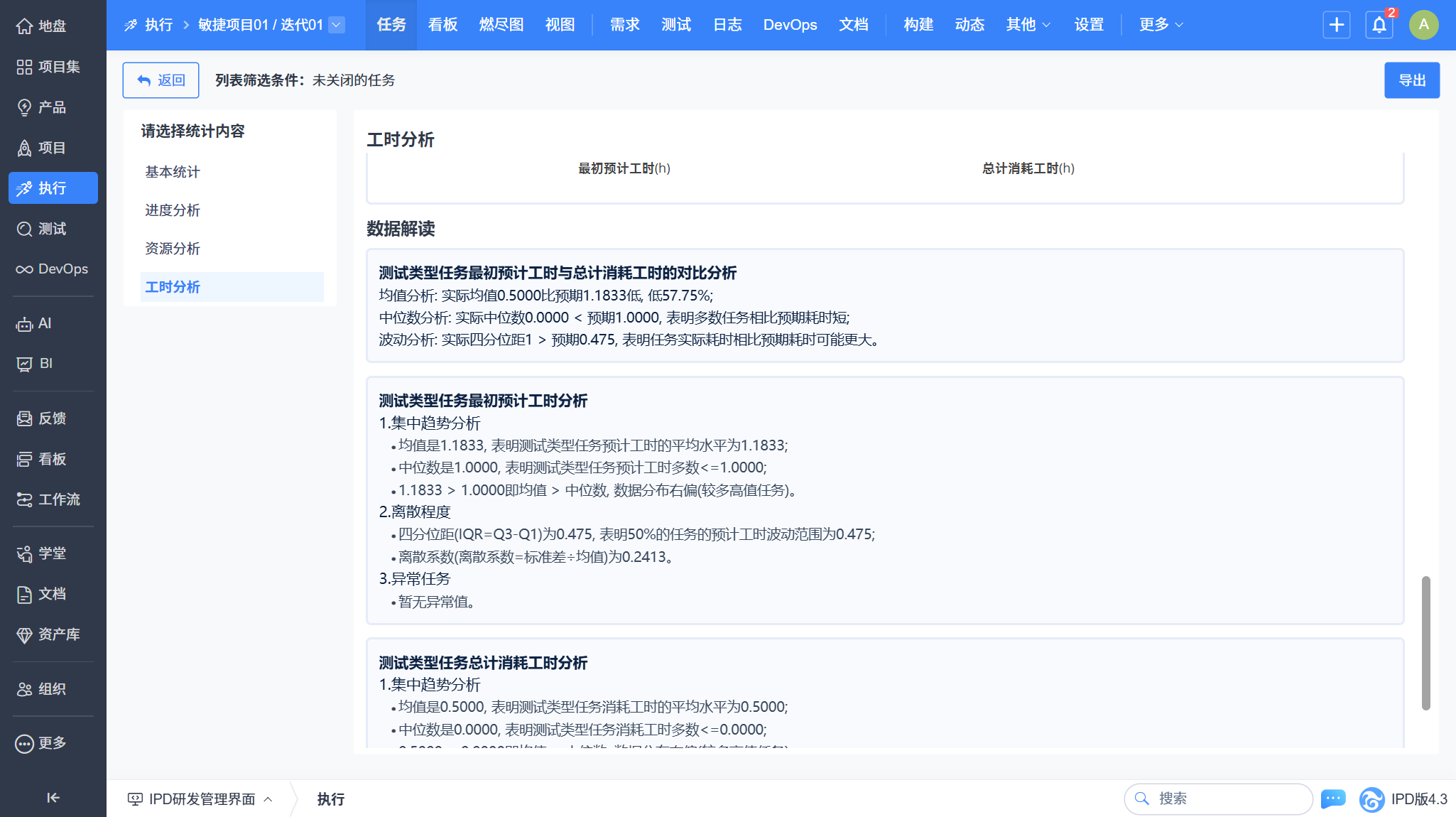Click the plus quick-create icon

tap(1336, 25)
